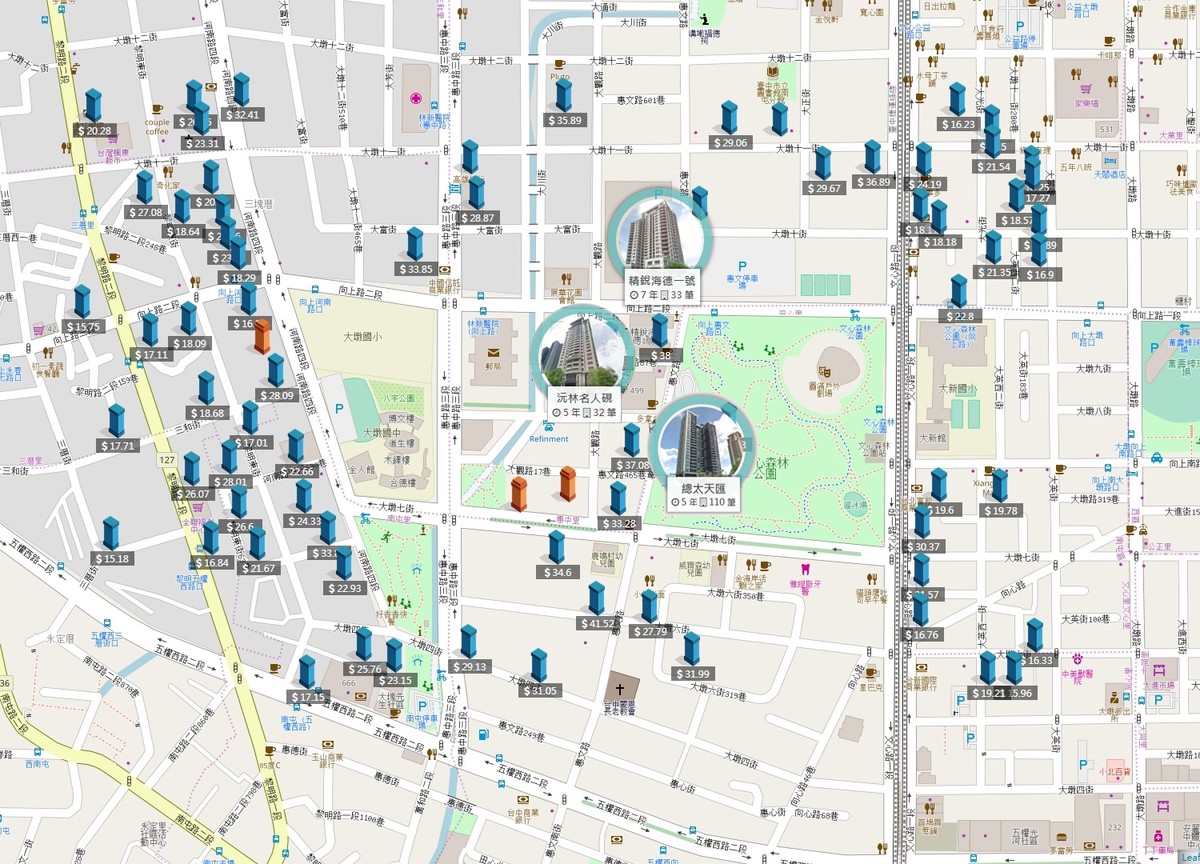Click the building marker labeled $33.28

click(x=618, y=499)
